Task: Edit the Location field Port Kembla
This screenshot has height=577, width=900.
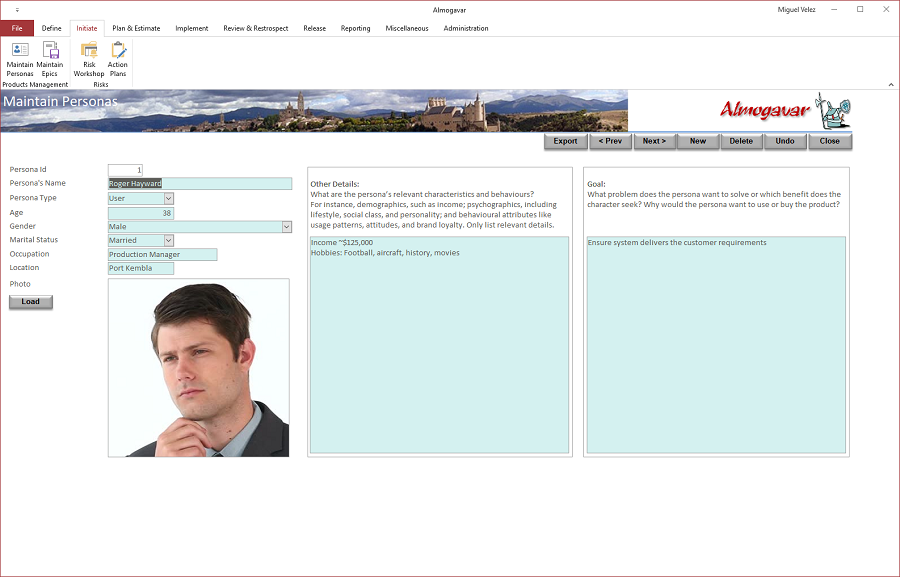Action: [141, 268]
